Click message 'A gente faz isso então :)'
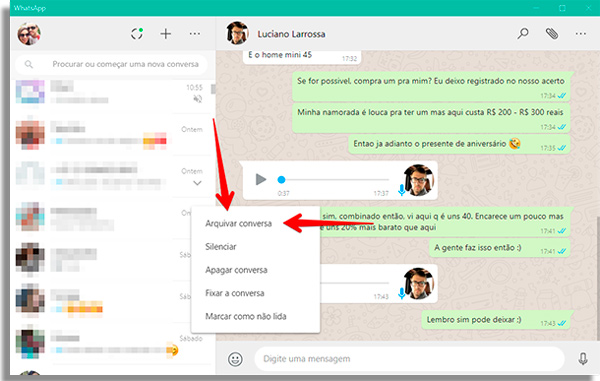 pyautogui.click(x=499, y=248)
